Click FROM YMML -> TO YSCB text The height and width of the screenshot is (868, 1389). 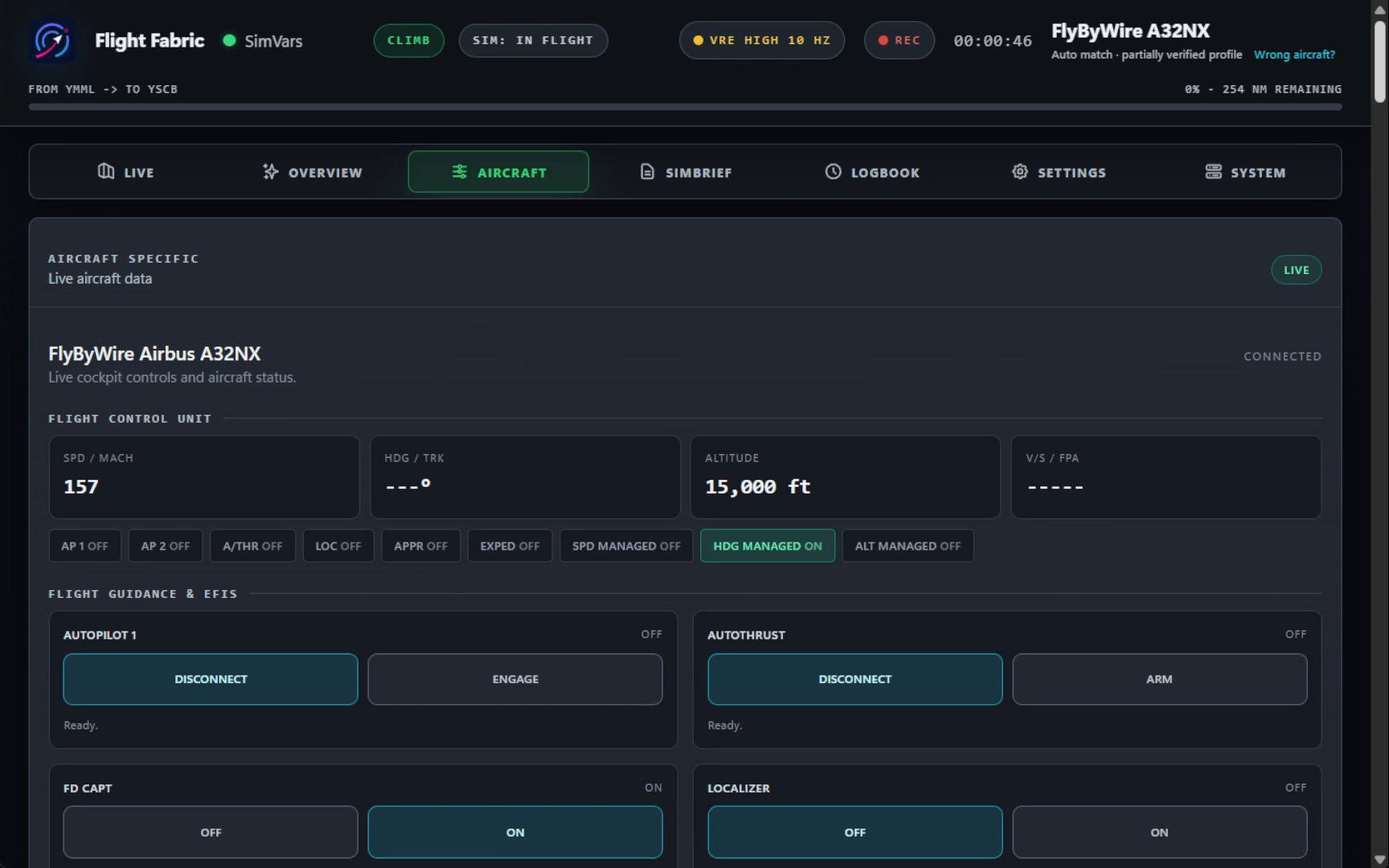(103, 89)
